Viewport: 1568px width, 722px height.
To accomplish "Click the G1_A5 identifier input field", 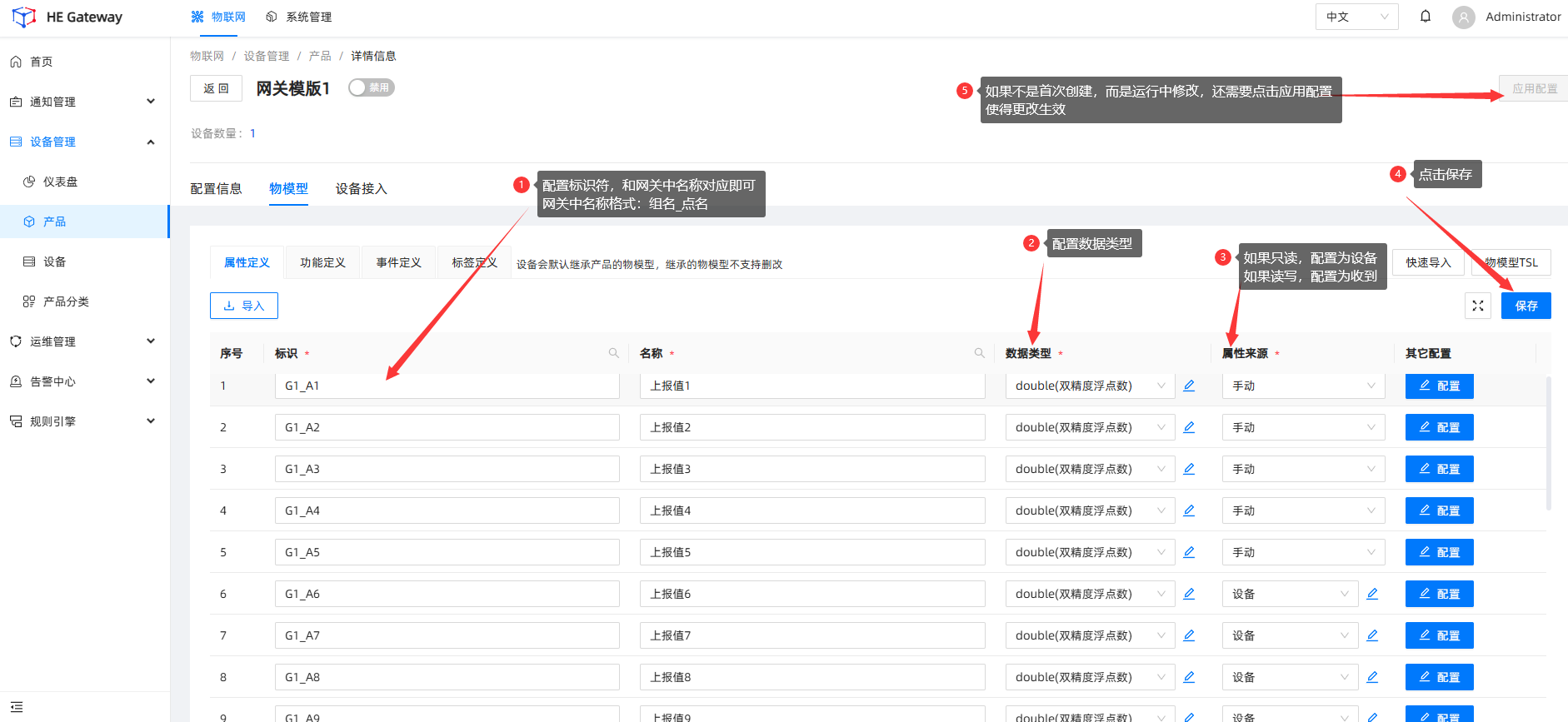I will [x=447, y=552].
